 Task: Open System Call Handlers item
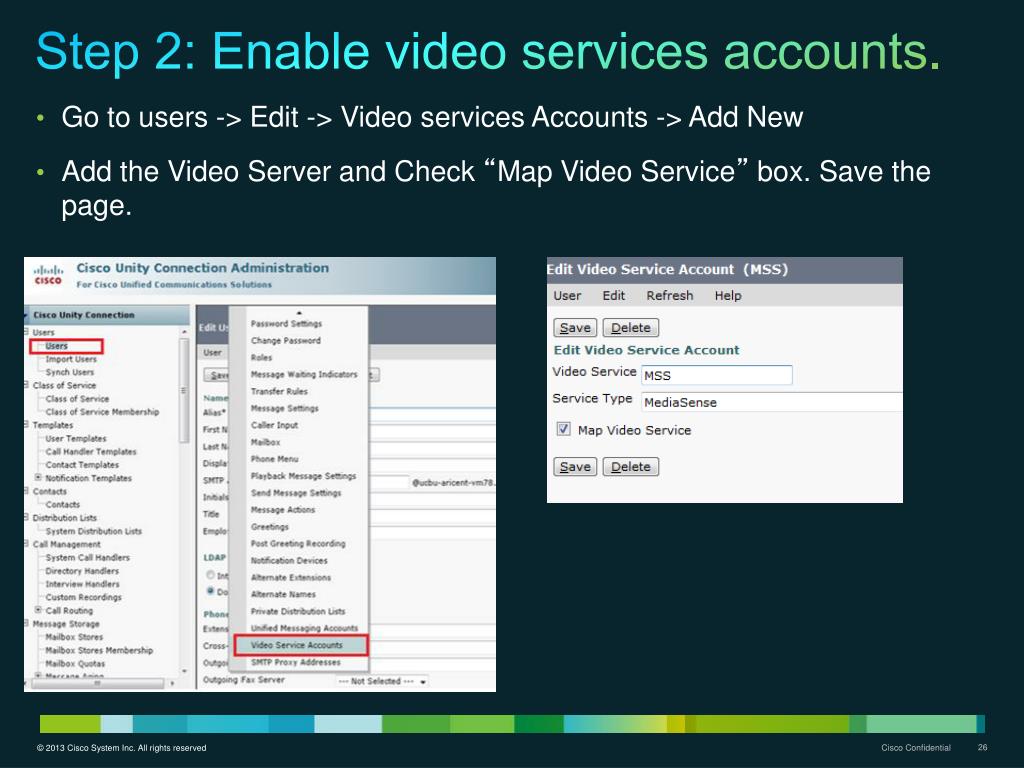point(87,557)
